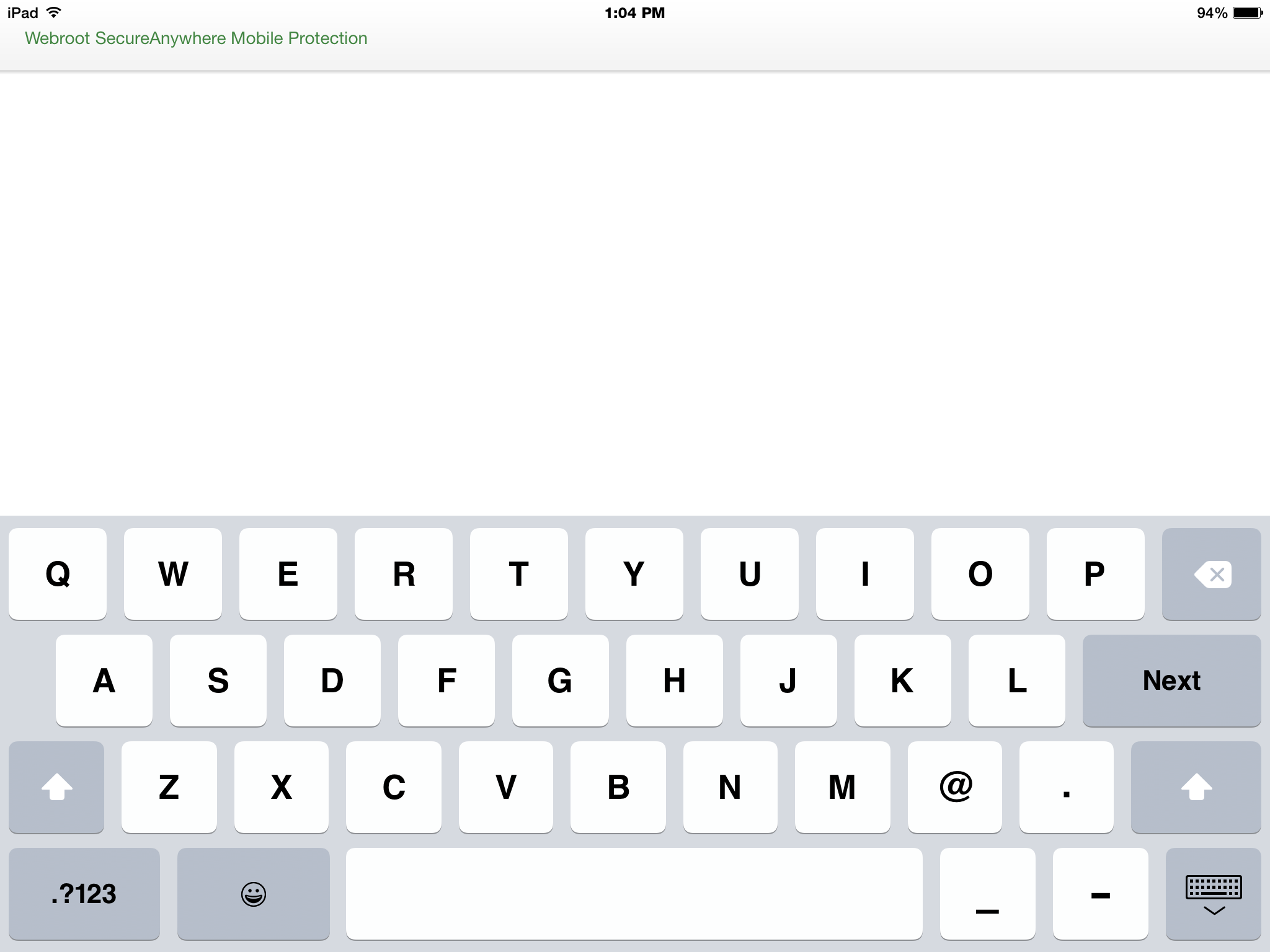Tap the V key
Image resolution: width=1270 pixels, height=952 pixels.
tap(506, 787)
